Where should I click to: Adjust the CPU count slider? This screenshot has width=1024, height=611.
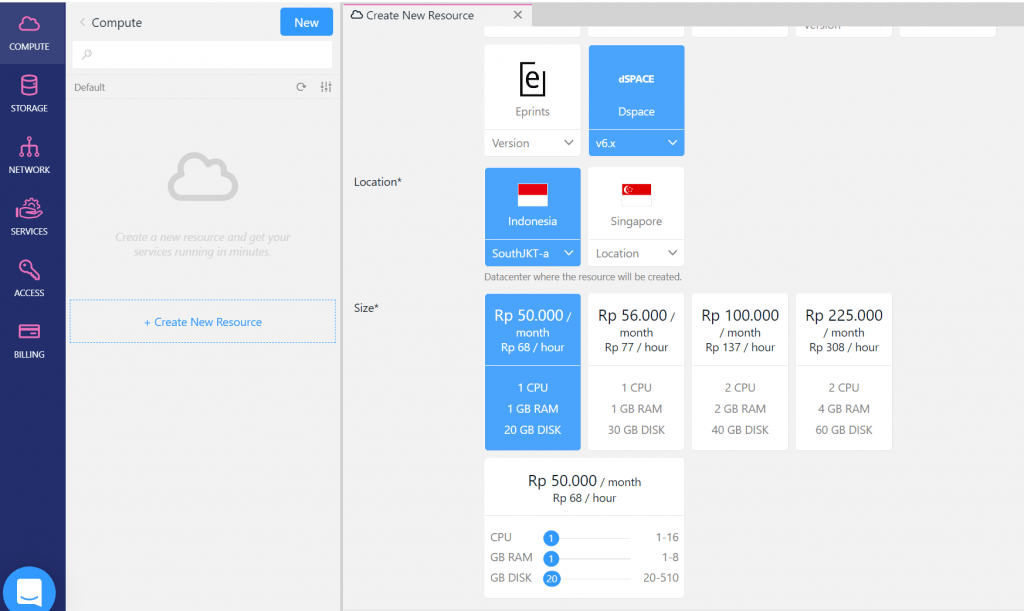click(551, 537)
